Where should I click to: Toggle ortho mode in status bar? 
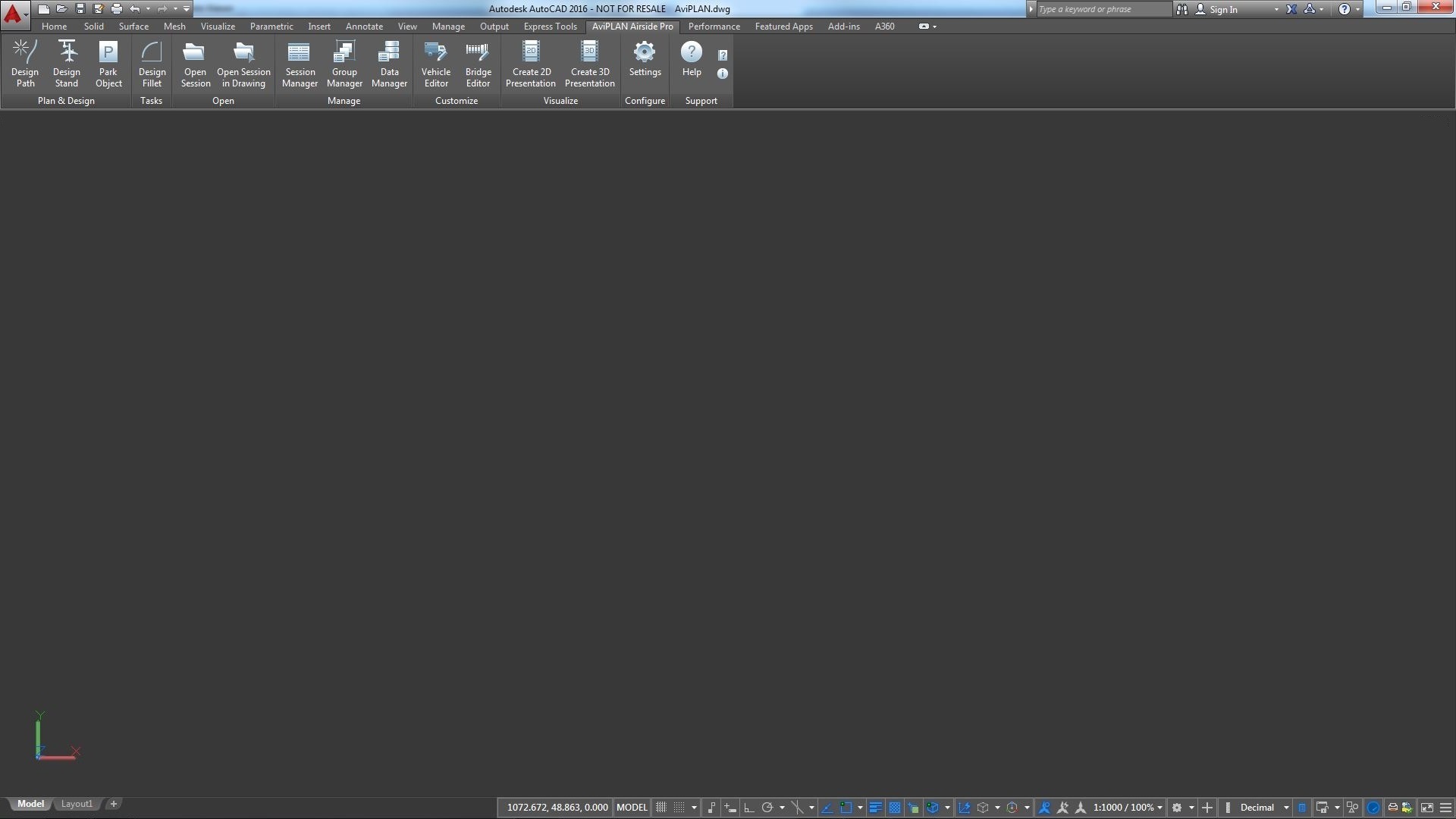(749, 808)
